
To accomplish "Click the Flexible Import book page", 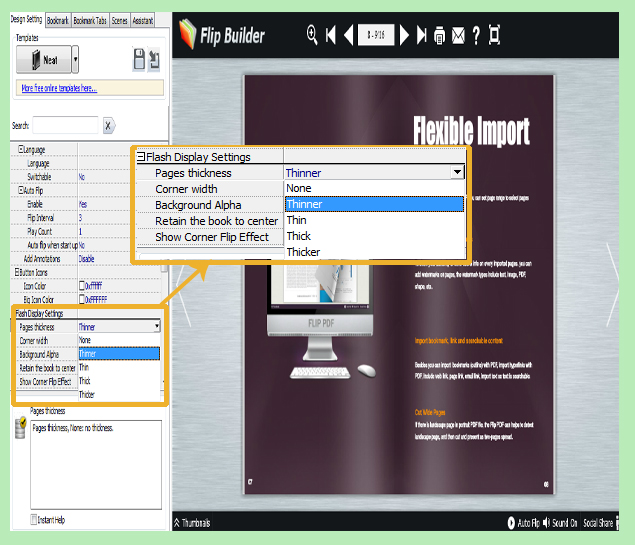I will [x=399, y=284].
